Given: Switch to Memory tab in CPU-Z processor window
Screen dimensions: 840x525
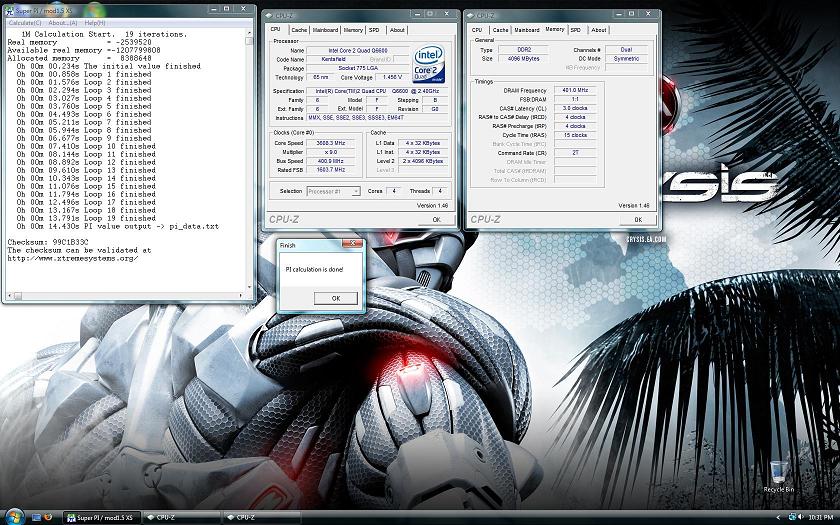Looking at the screenshot, I should pos(353,30).
